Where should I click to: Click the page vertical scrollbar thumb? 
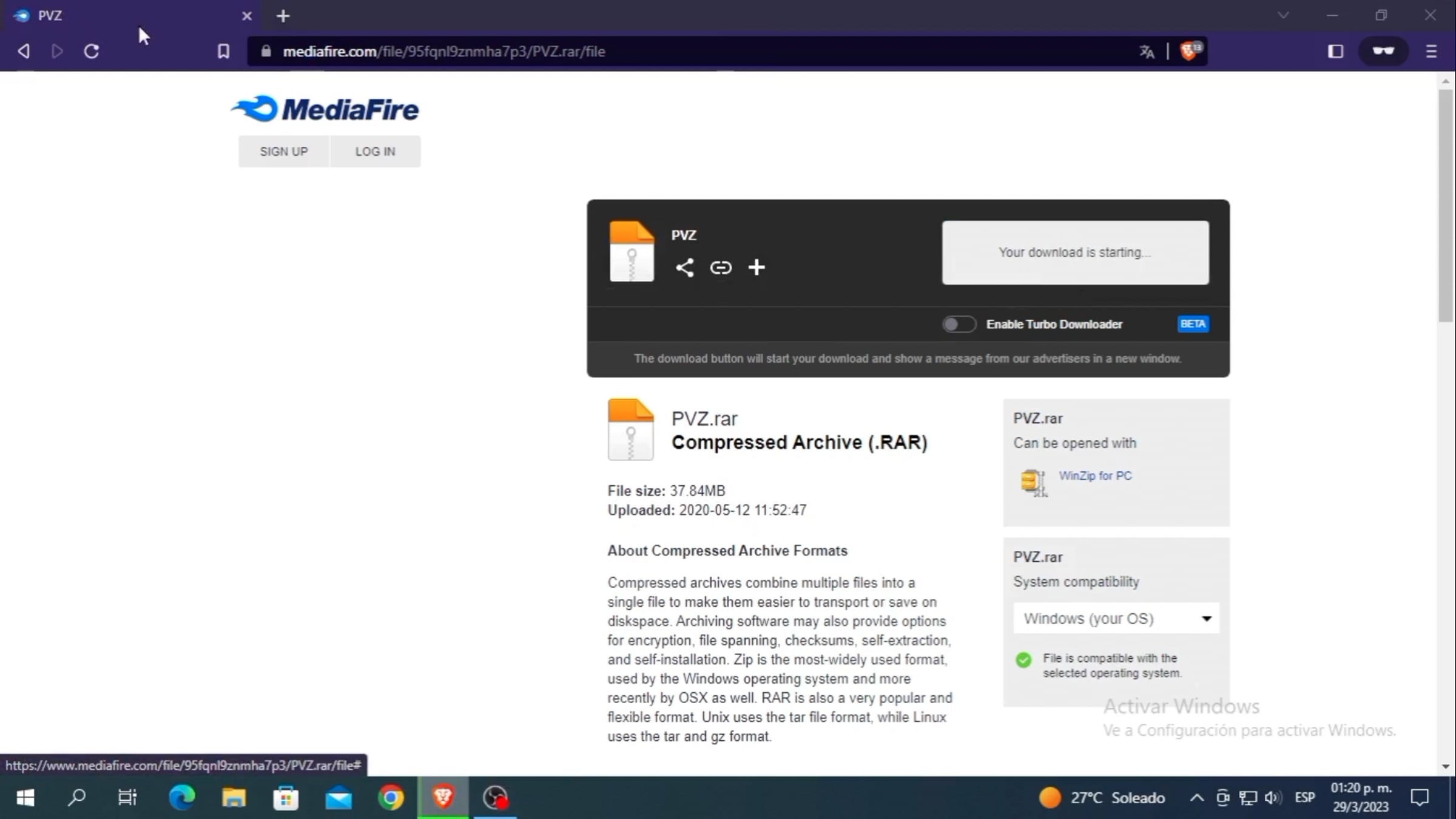[x=1446, y=206]
